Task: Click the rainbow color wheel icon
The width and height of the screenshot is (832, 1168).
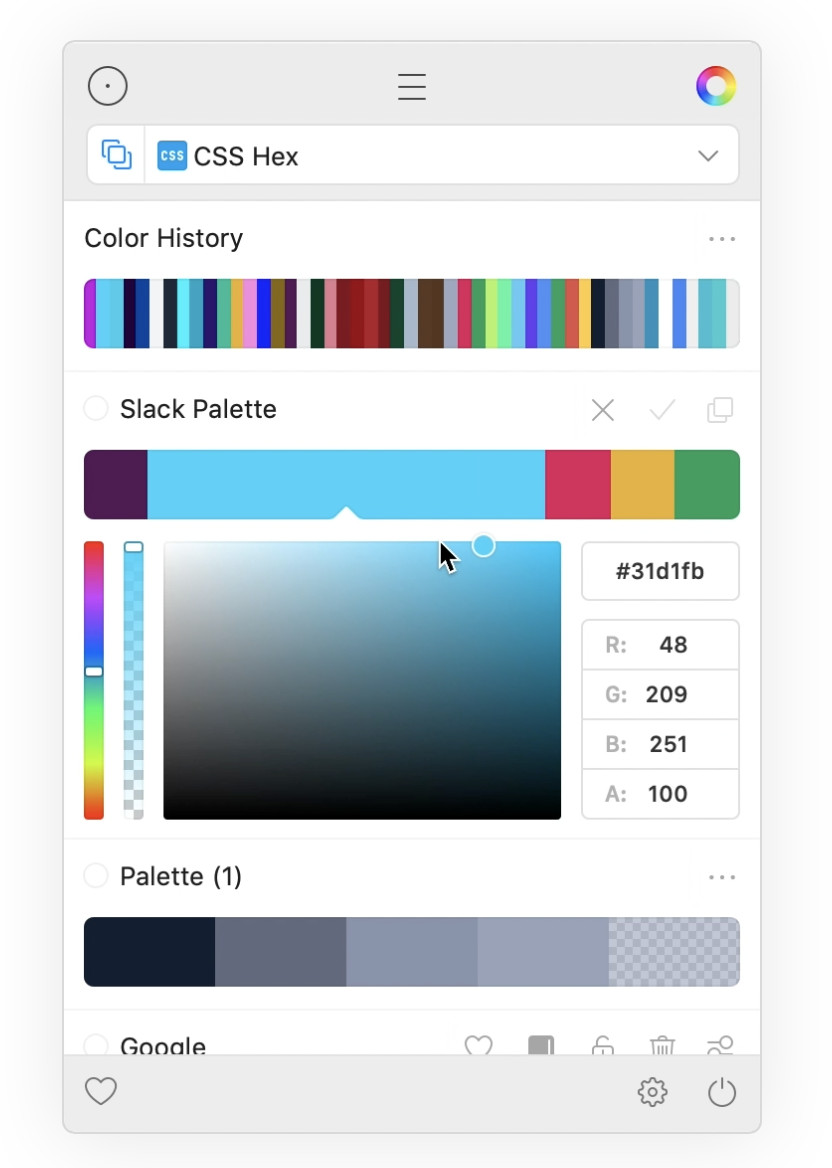Action: point(716,87)
